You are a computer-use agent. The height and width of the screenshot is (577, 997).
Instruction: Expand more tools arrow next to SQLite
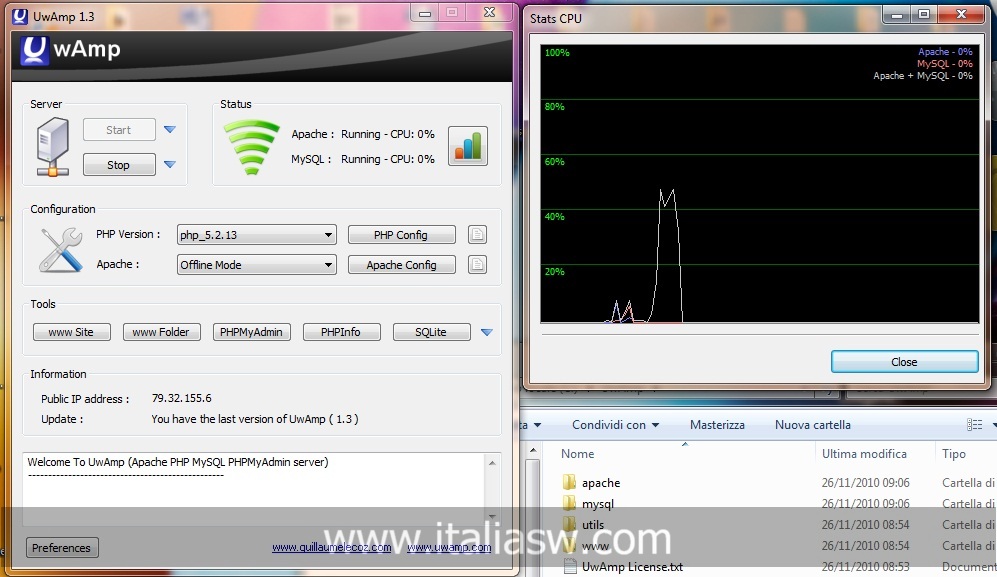click(x=486, y=332)
